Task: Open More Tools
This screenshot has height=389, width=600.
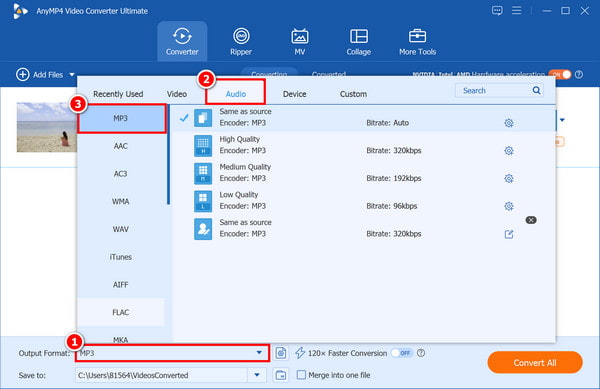Action: (x=417, y=41)
